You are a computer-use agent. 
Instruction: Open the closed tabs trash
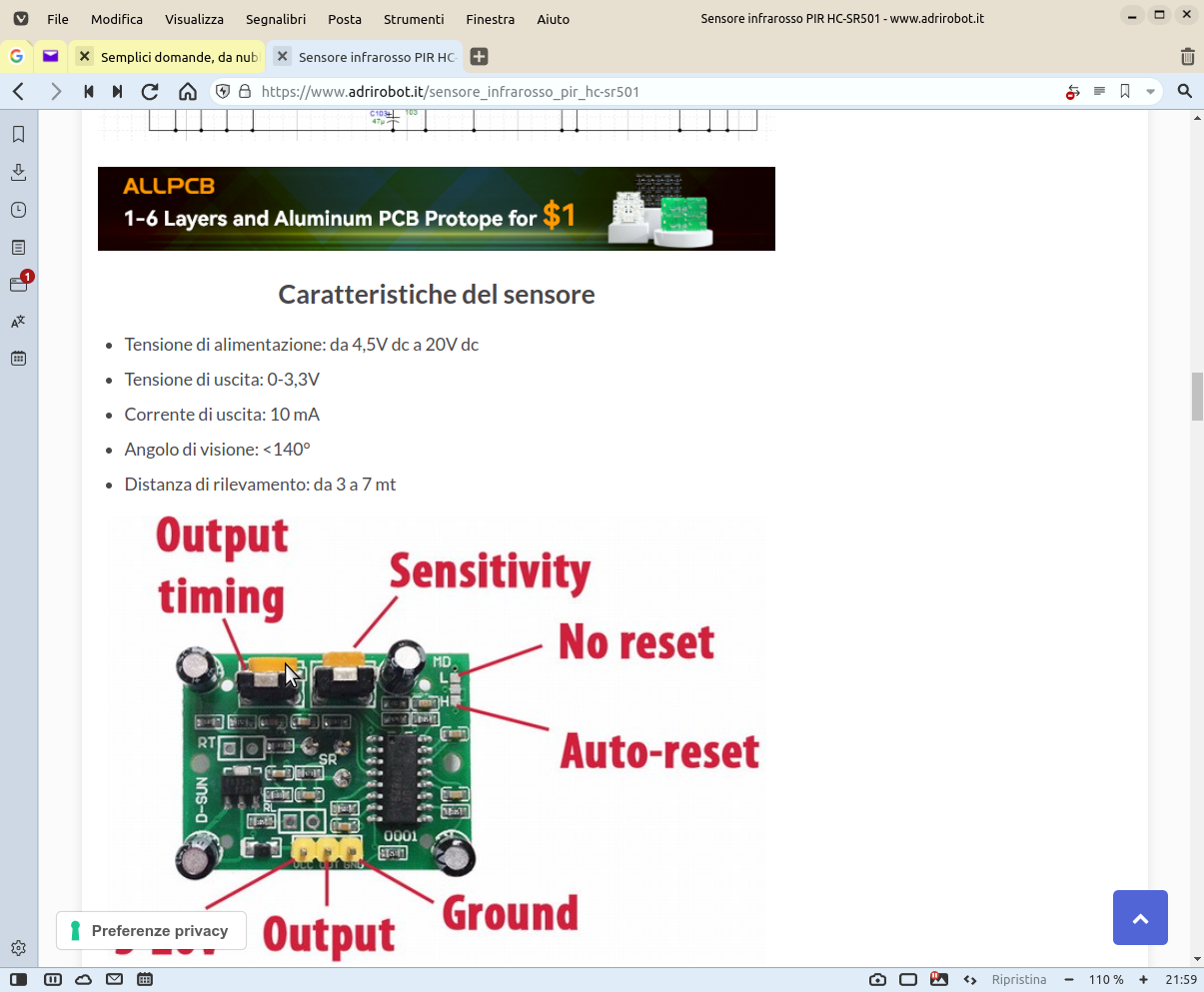pos(1187,57)
